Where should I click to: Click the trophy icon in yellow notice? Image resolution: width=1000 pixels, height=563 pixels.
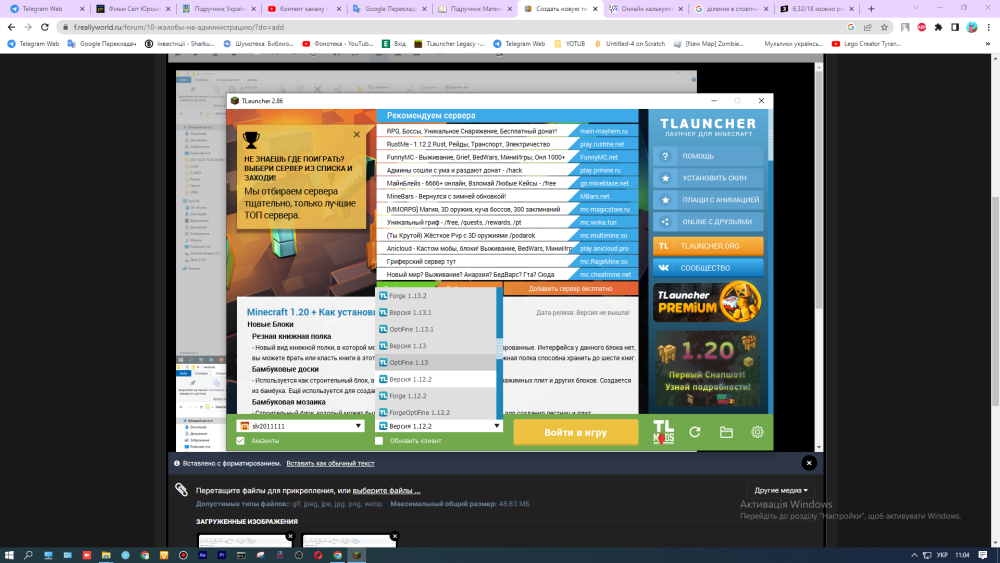[x=251, y=139]
